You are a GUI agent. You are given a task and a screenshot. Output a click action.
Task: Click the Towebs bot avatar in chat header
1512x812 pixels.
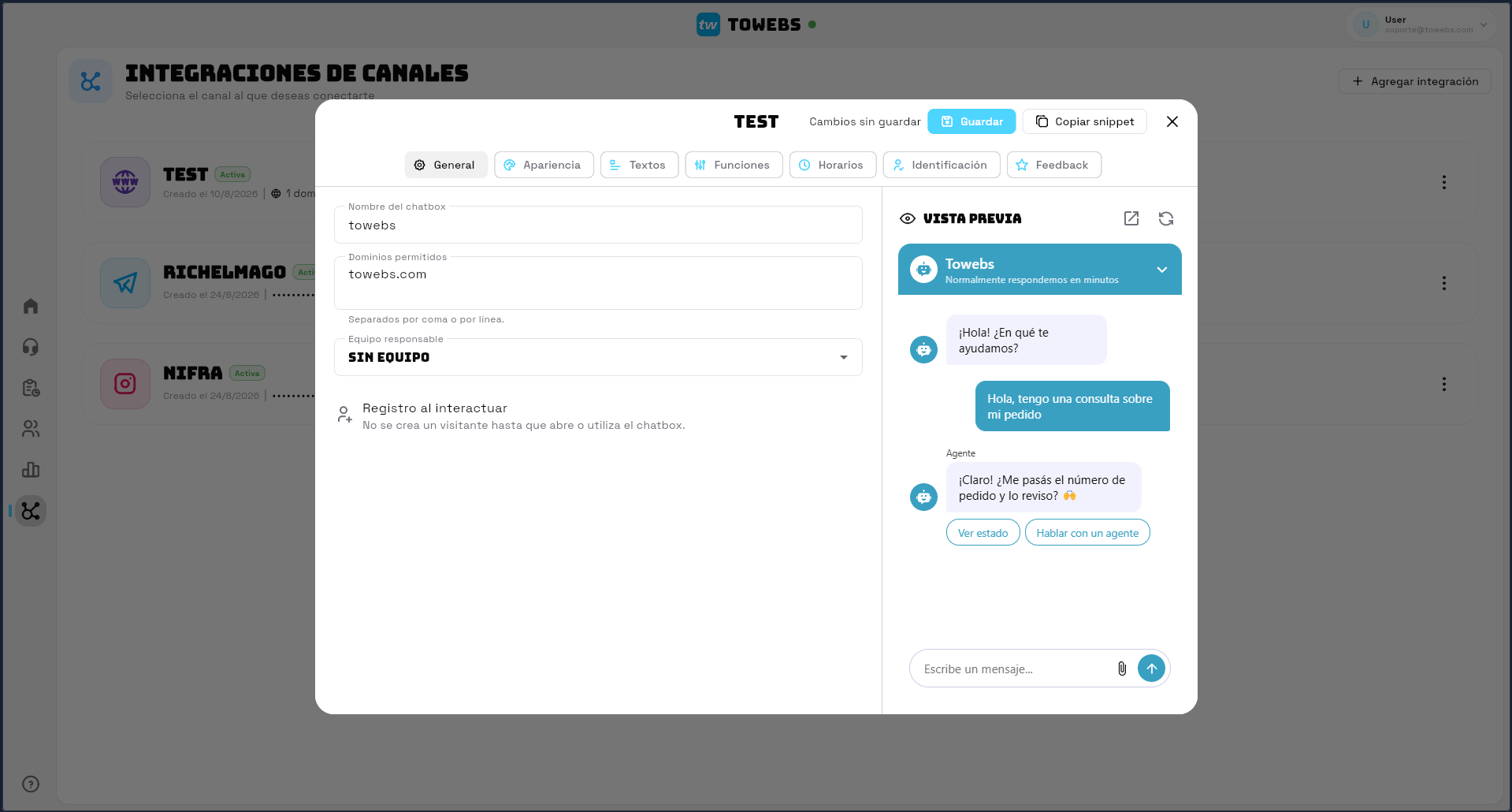(923, 270)
